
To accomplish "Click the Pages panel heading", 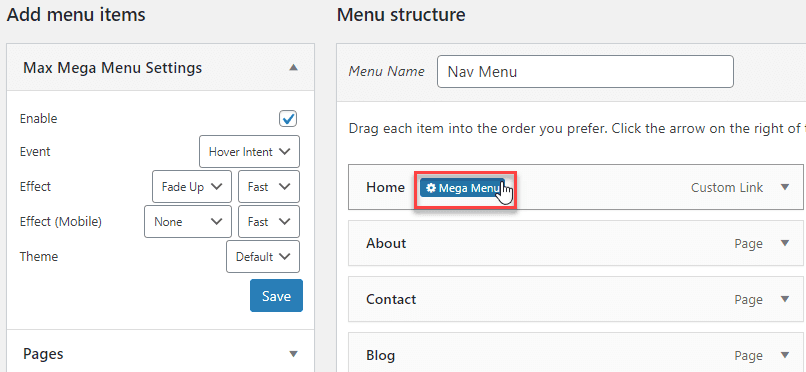I will [x=43, y=354].
